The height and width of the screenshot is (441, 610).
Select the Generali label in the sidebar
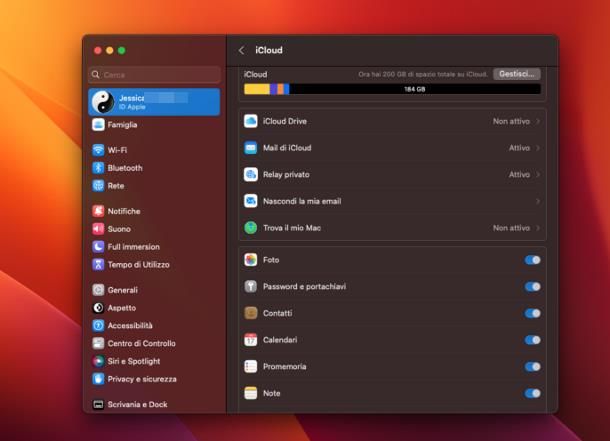pos(123,290)
